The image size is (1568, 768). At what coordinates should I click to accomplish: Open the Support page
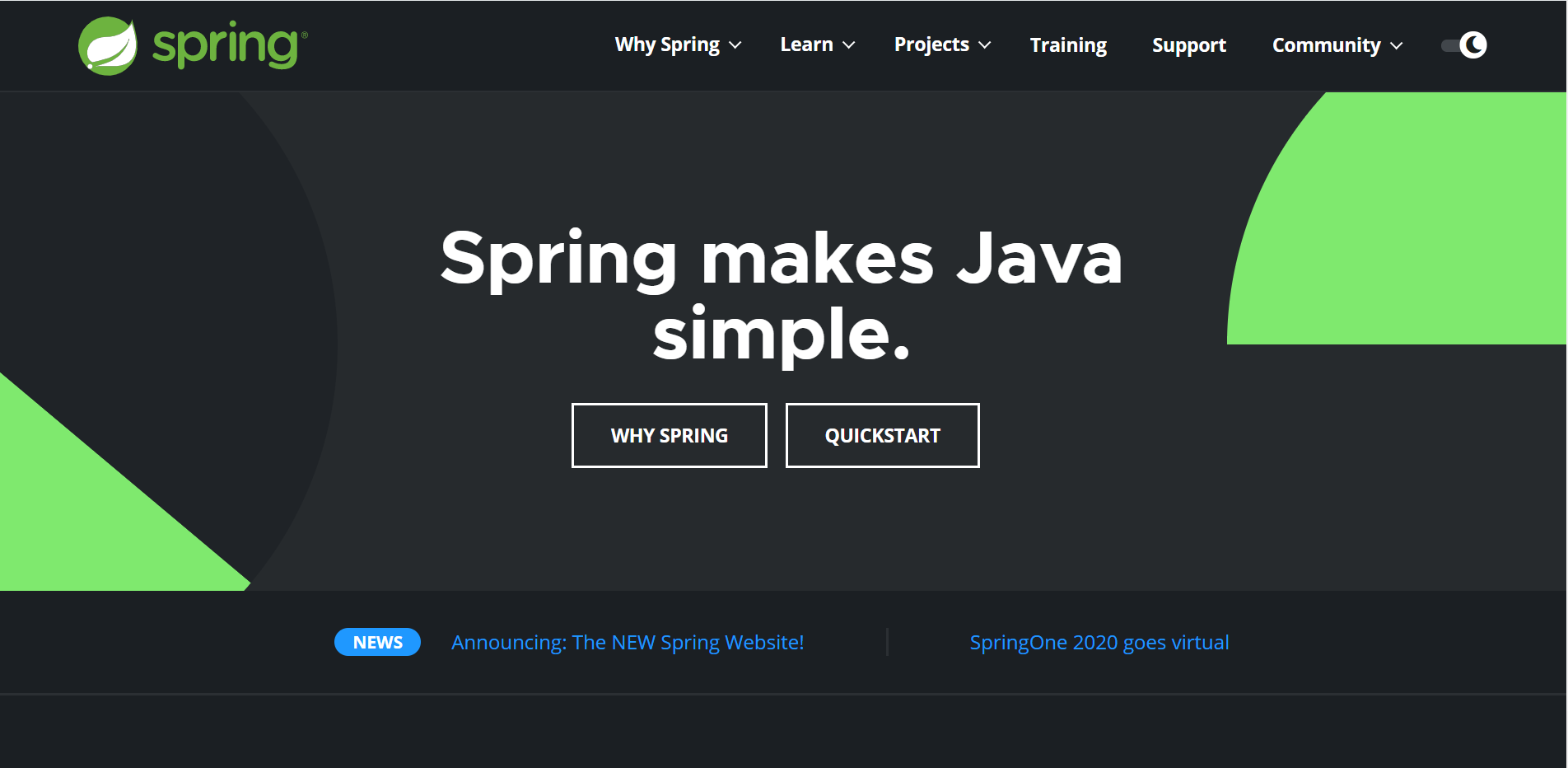click(1189, 44)
